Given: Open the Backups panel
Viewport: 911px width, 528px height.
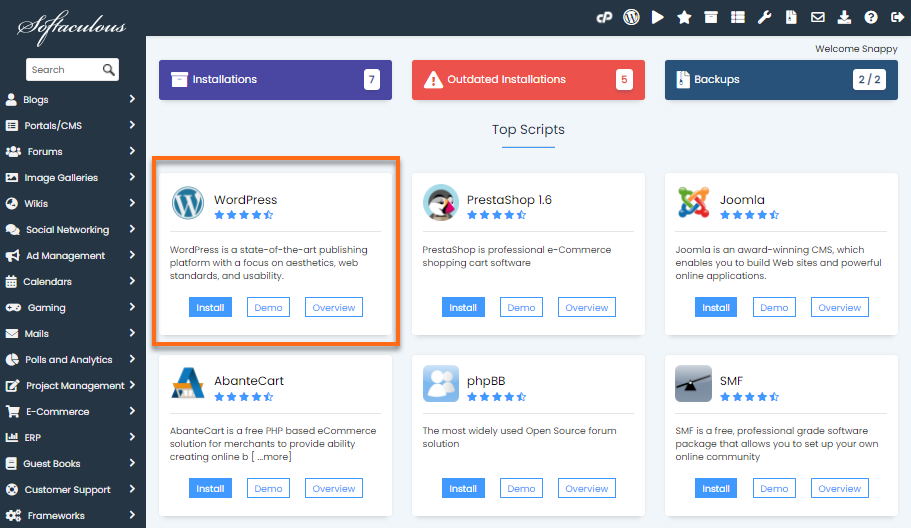Looking at the screenshot, I should (781, 80).
